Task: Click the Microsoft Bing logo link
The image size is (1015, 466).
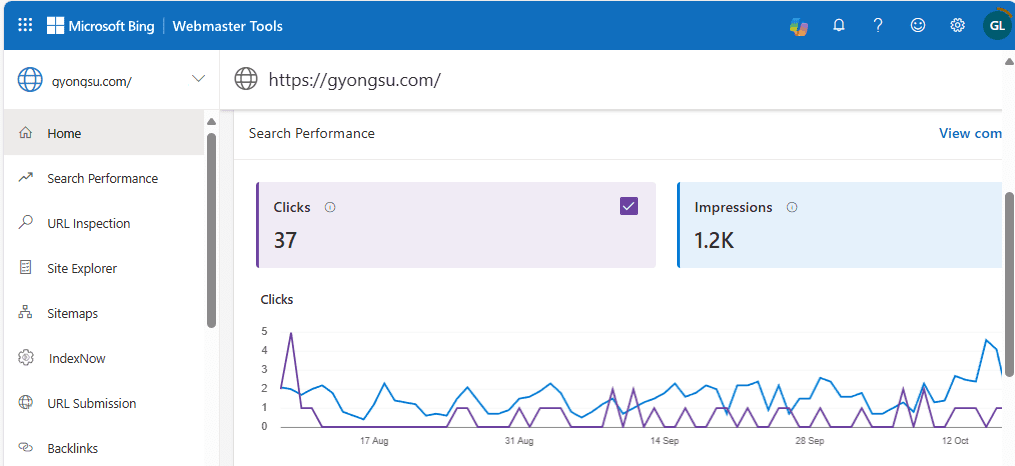Action: click(101, 26)
